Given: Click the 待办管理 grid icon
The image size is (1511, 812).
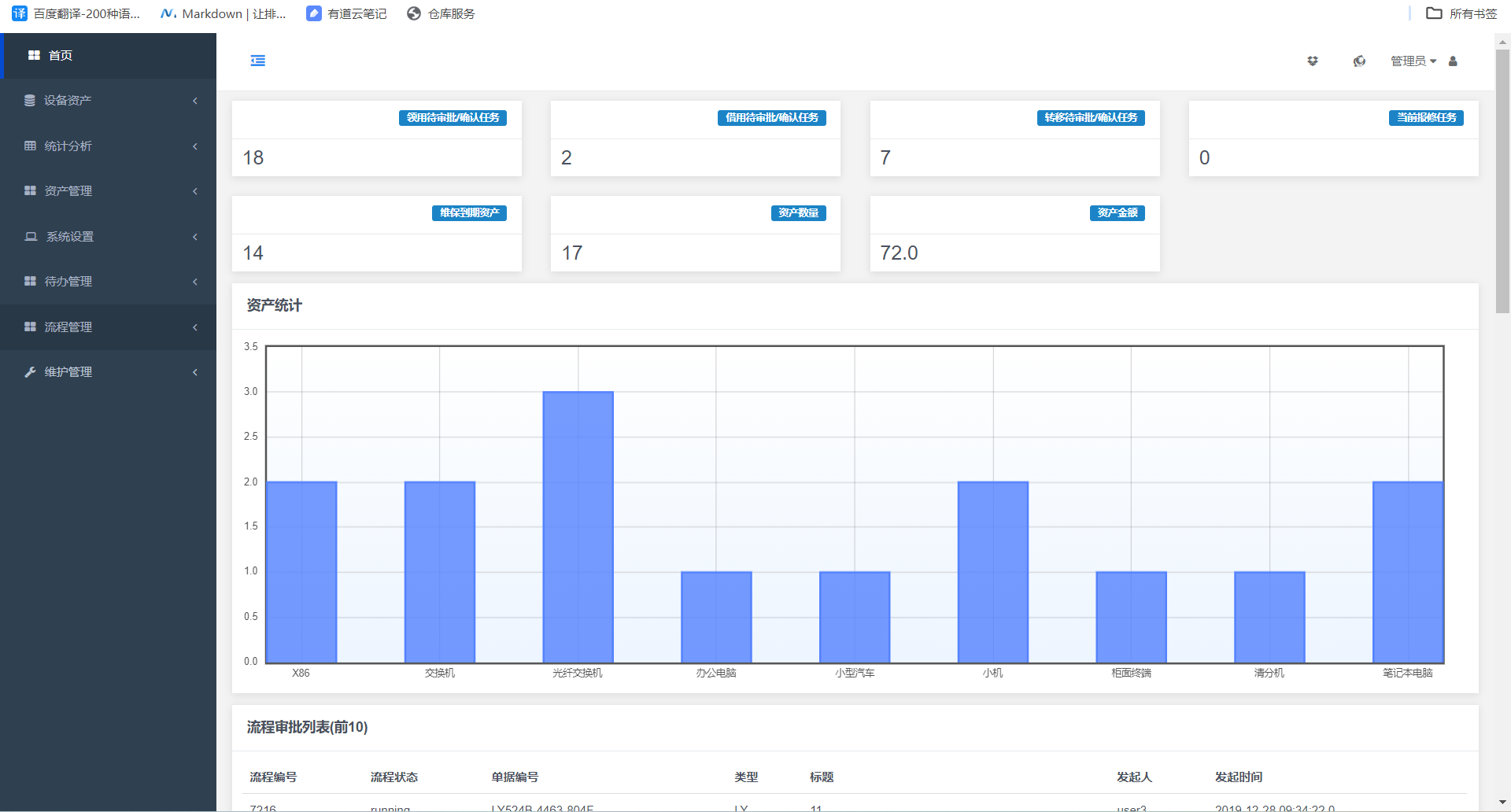Looking at the screenshot, I should (30, 281).
